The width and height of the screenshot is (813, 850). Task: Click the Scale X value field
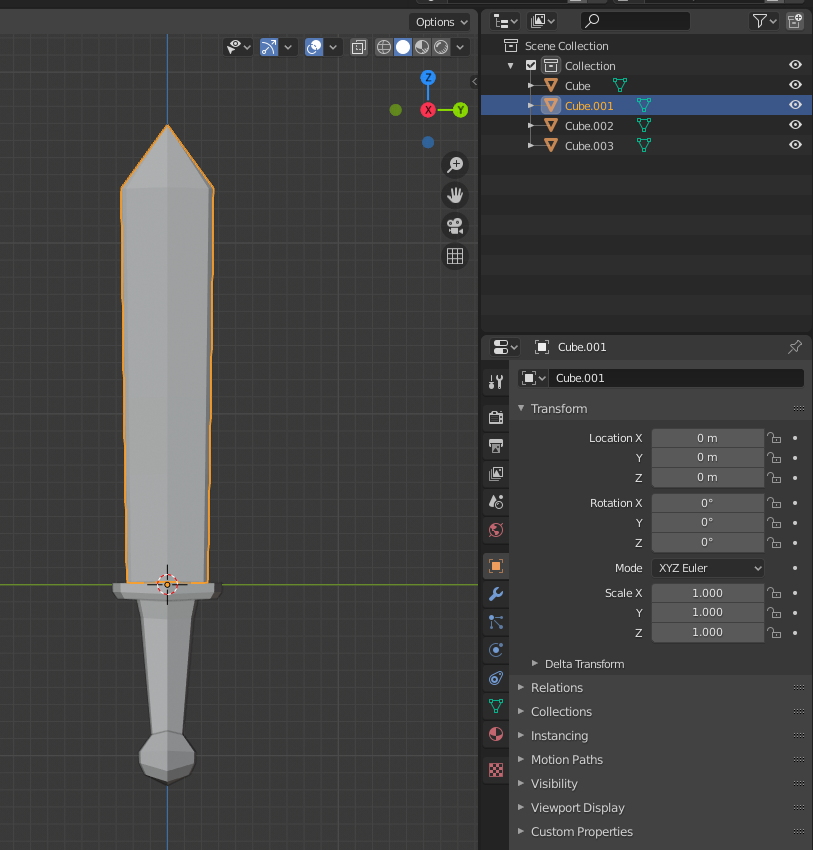[x=707, y=593]
